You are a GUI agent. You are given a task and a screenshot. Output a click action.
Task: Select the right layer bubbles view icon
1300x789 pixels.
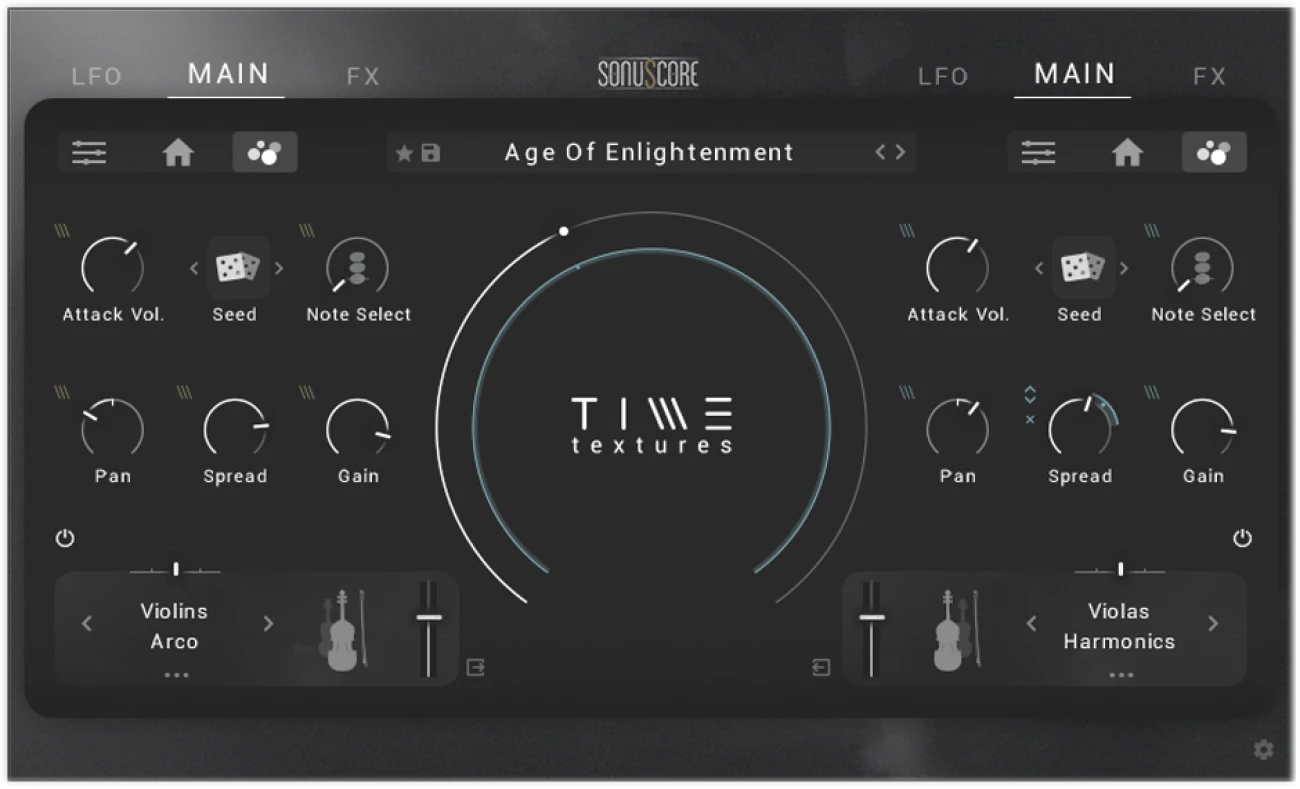point(1214,153)
